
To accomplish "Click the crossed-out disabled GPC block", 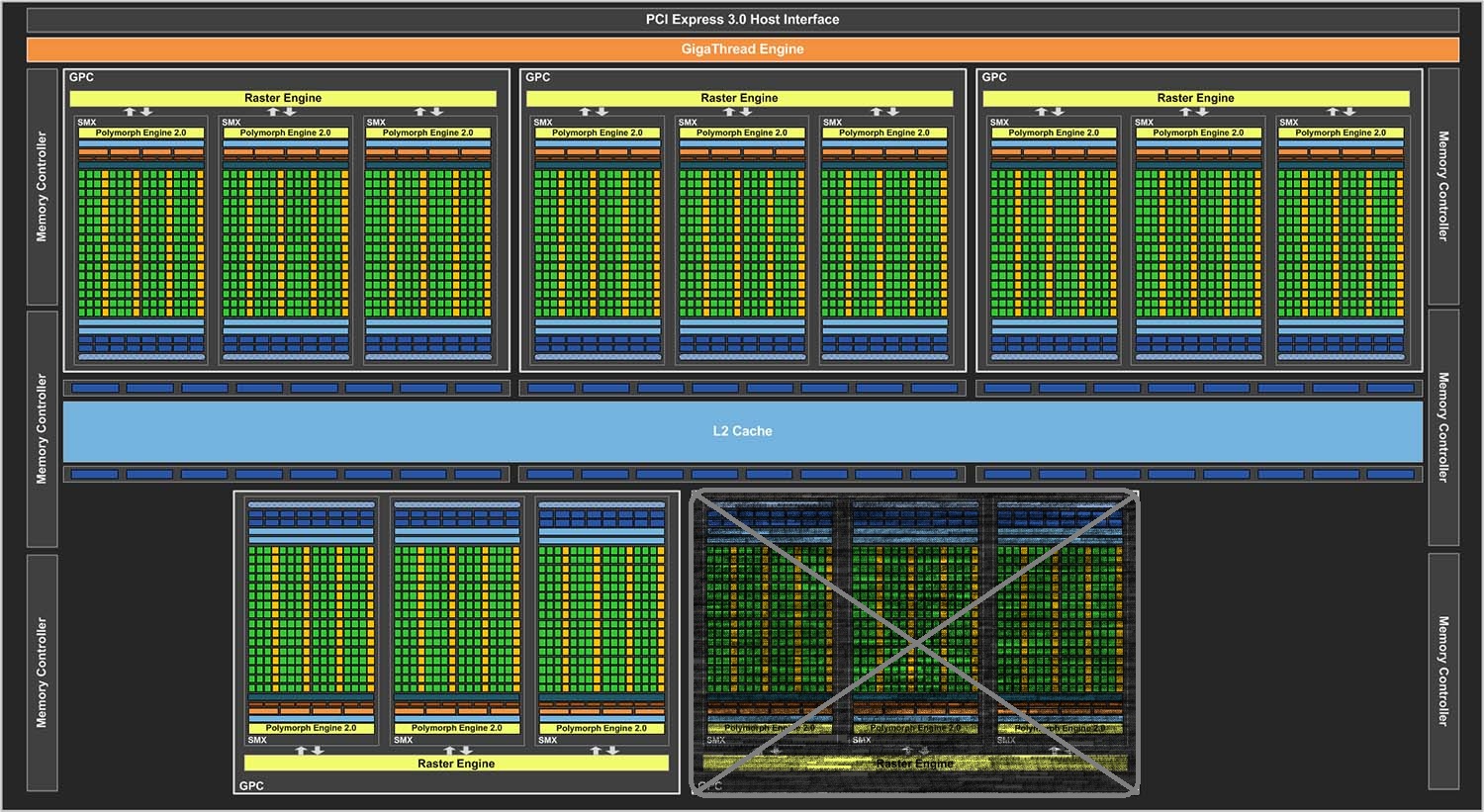I will tap(915, 643).
